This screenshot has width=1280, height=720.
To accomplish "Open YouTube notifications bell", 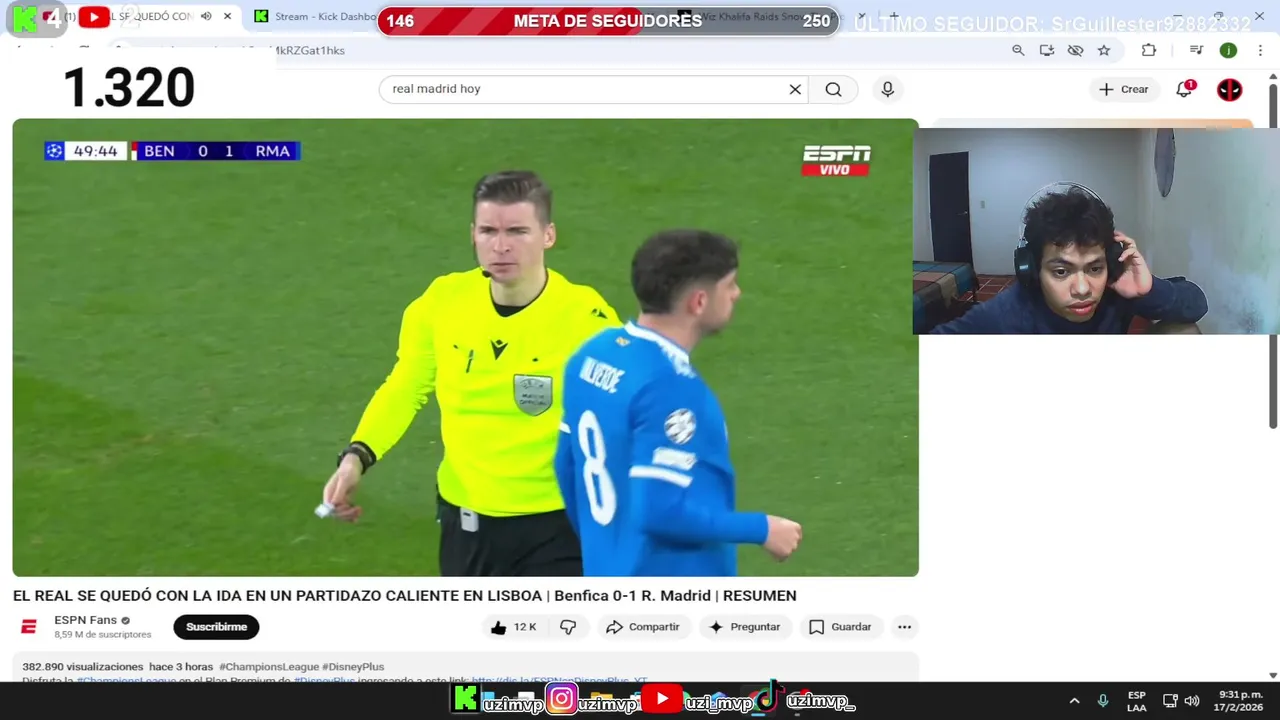I will pyautogui.click(x=1184, y=89).
